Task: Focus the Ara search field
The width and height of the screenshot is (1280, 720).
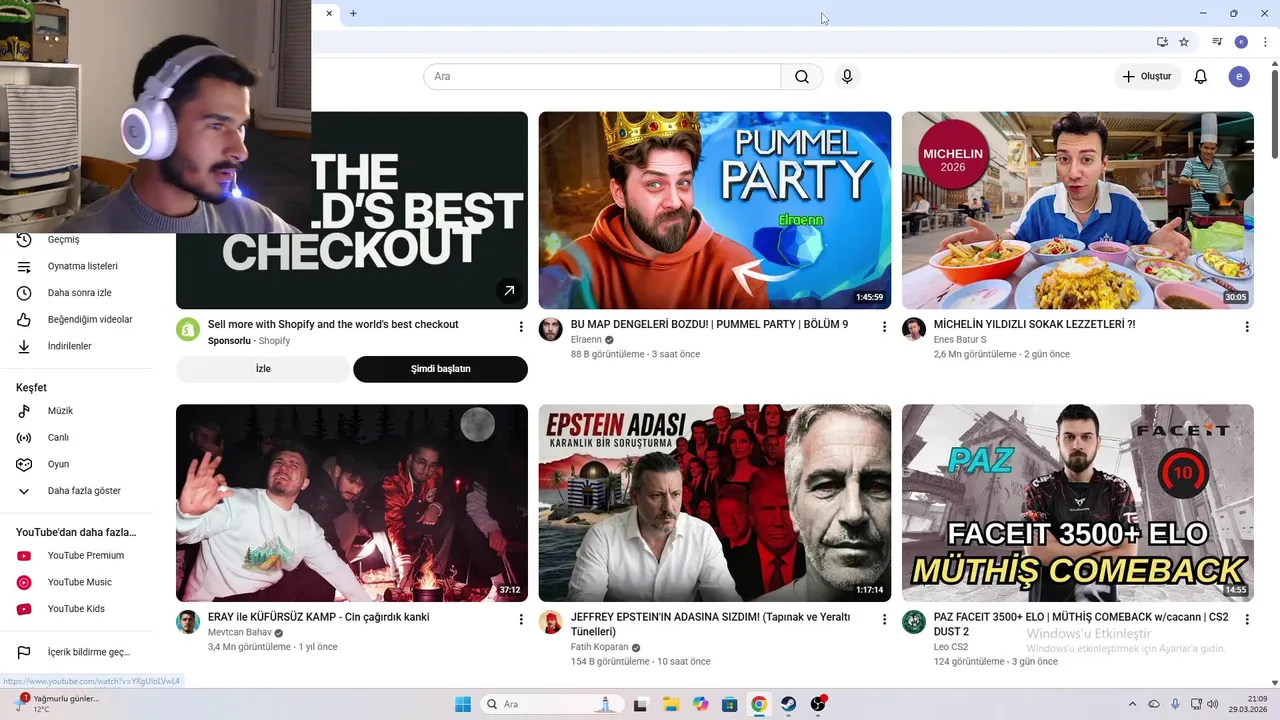Action: 602,77
